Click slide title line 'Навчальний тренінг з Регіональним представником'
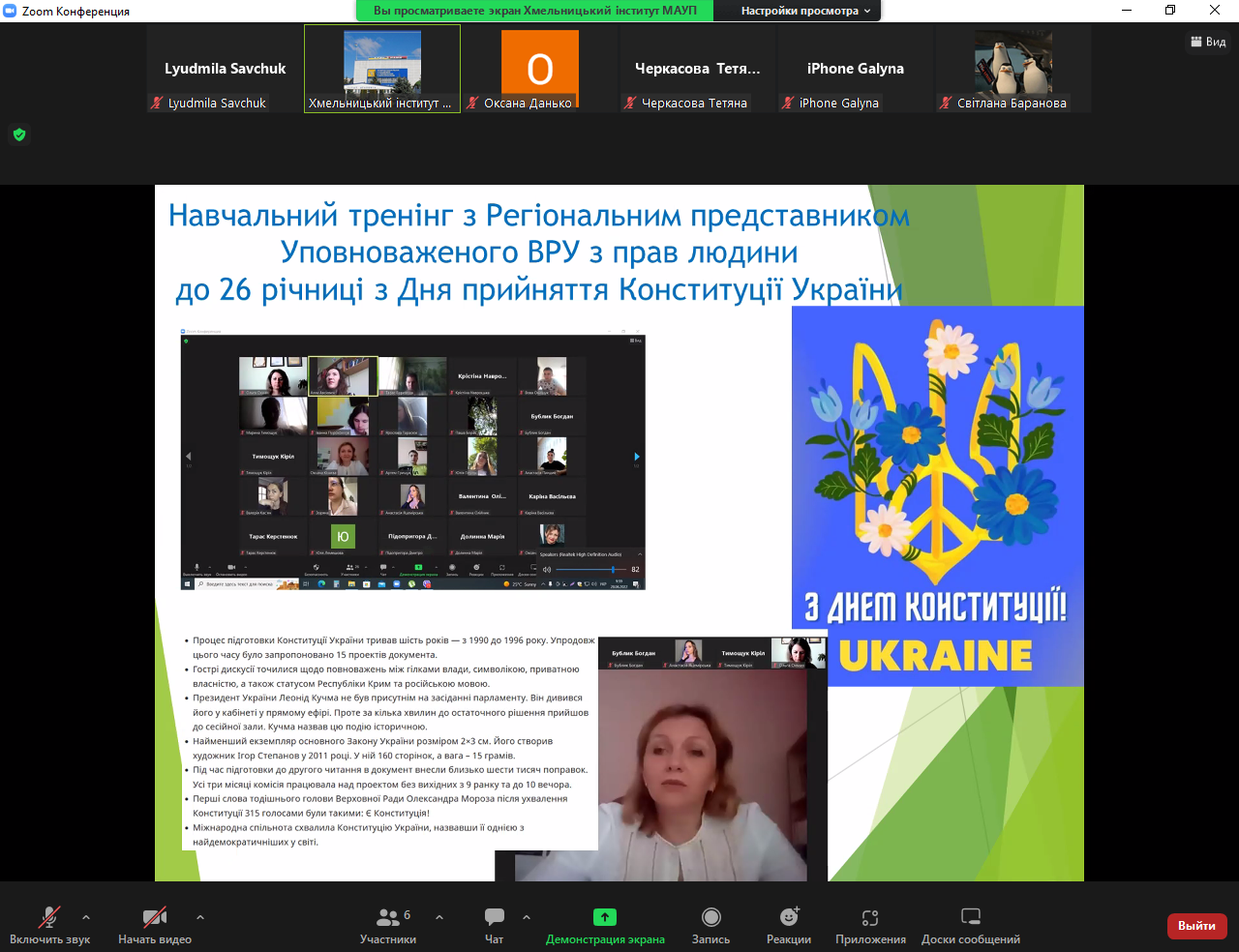The image size is (1239, 952). pyautogui.click(x=539, y=215)
